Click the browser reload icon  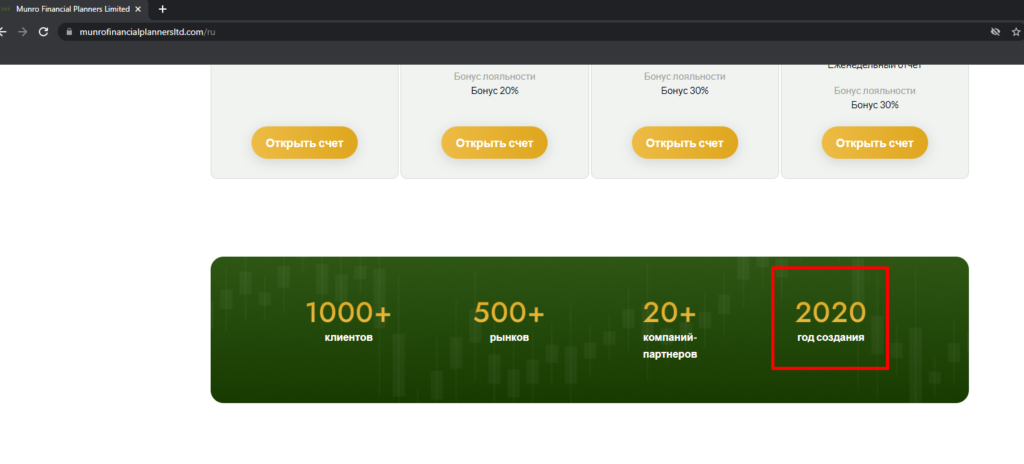click(x=44, y=31)
